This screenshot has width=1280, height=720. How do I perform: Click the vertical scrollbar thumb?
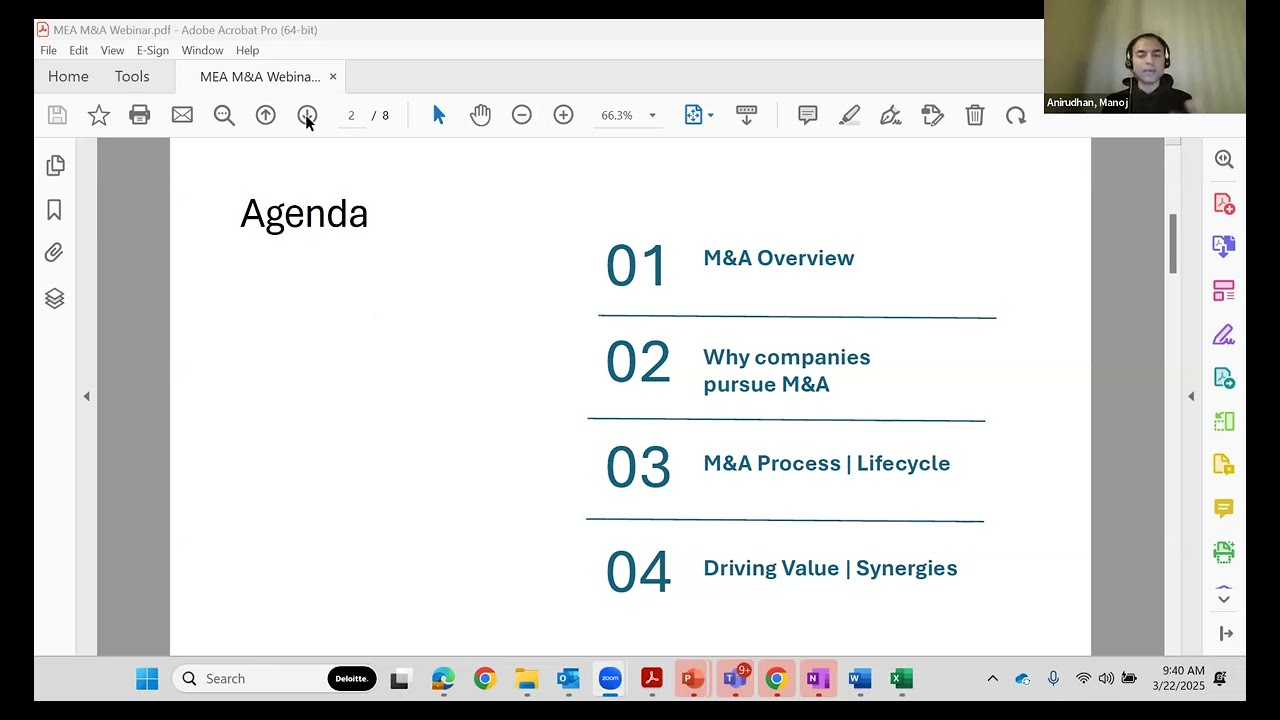(x=1173, y=243)
